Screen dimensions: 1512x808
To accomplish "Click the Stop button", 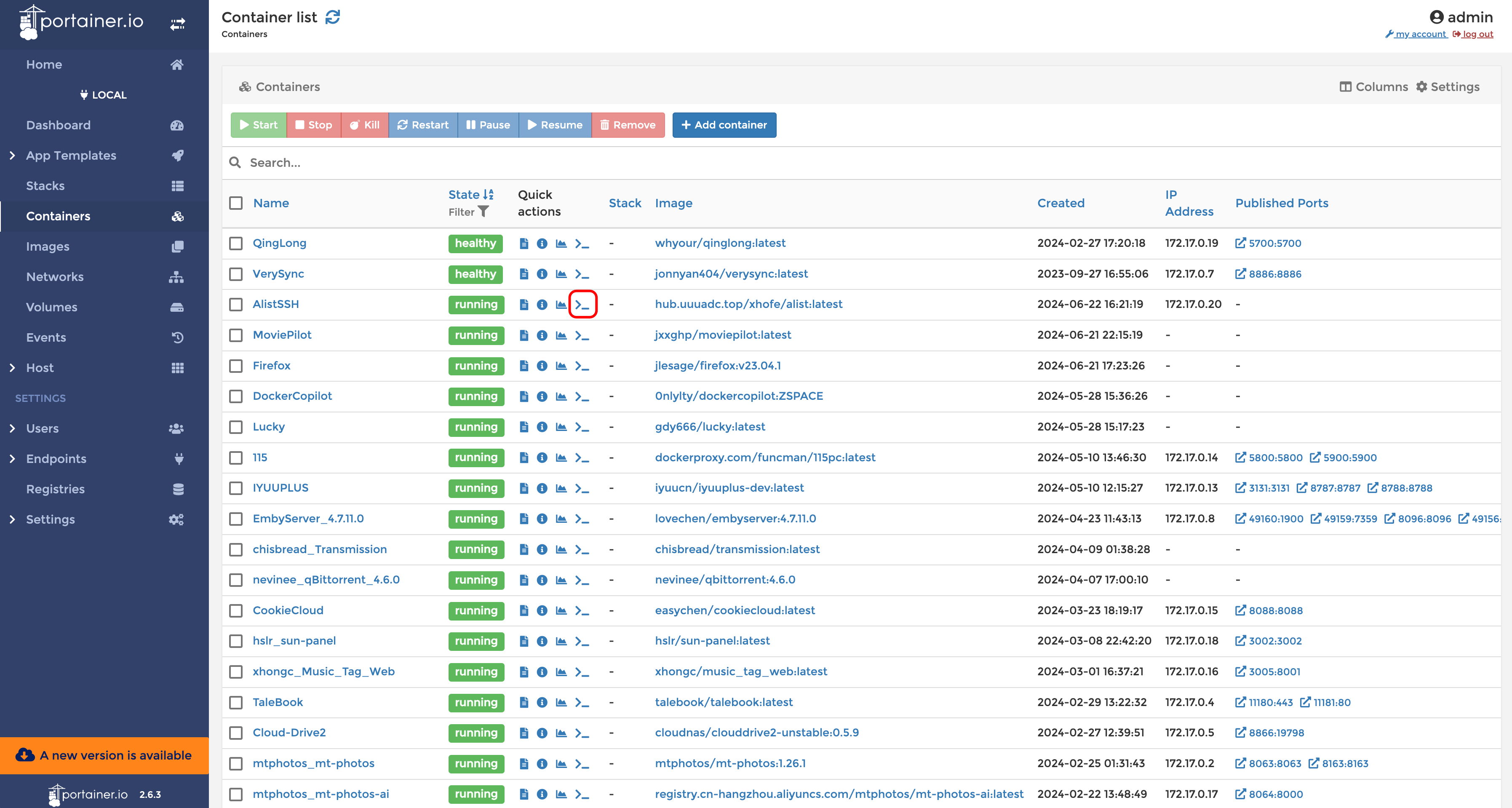I will tap(313, 125).
